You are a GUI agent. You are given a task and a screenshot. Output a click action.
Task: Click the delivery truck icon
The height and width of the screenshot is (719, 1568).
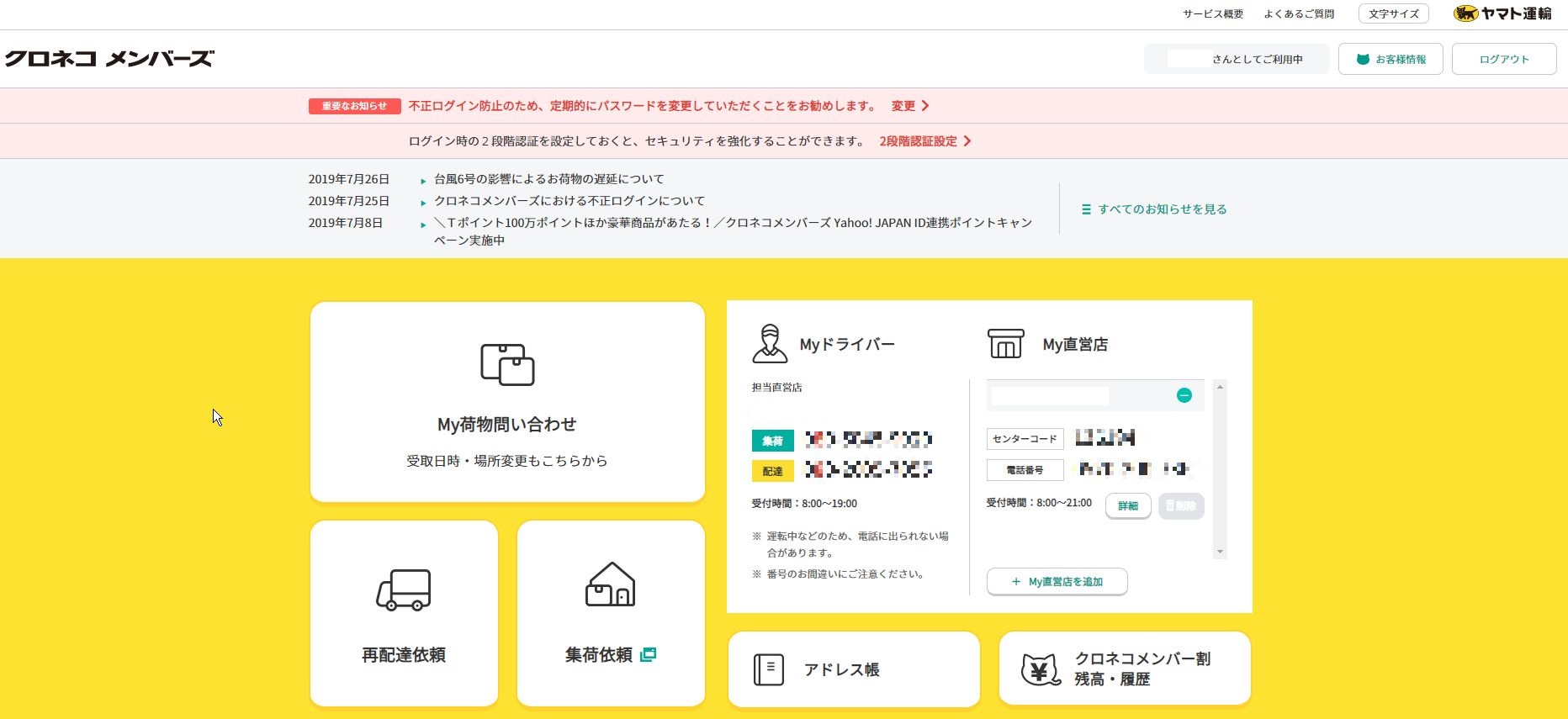point(404,589)
